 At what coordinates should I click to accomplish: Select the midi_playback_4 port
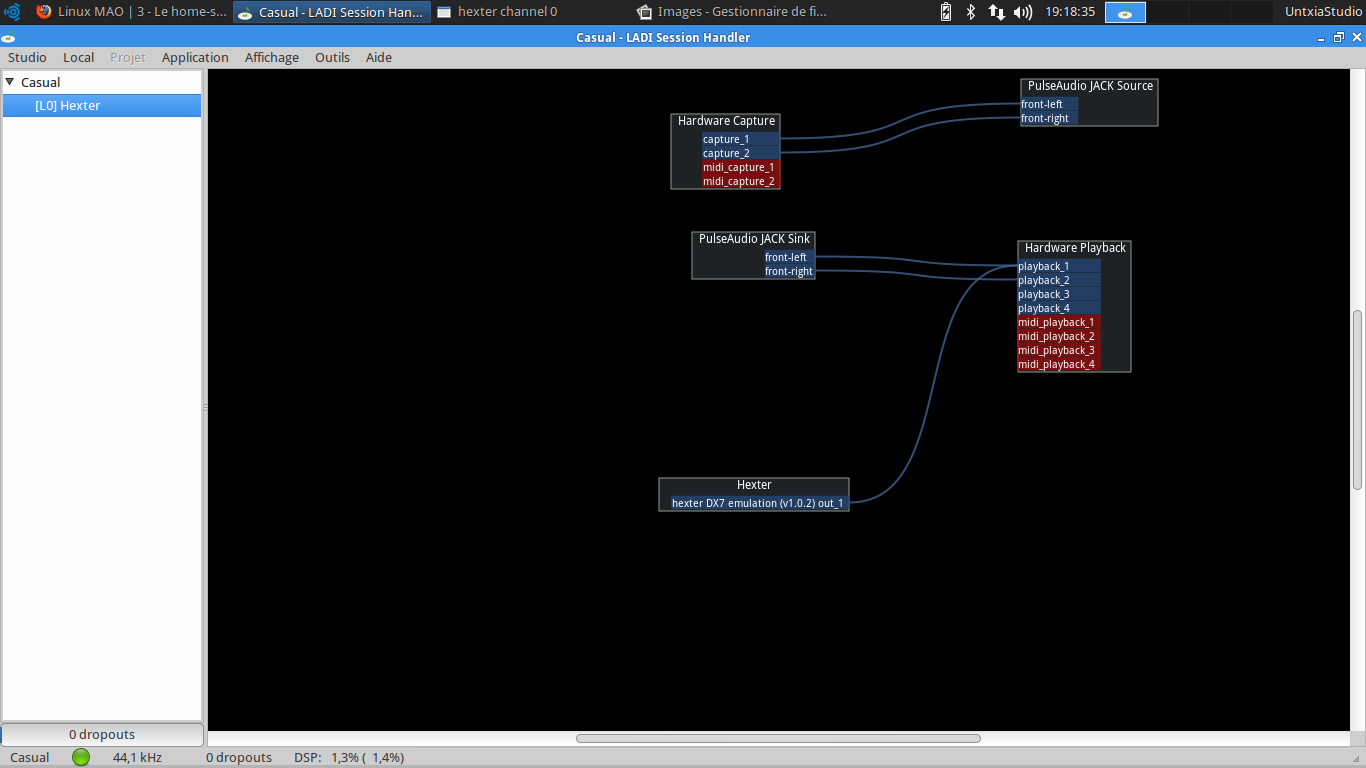point(1059,364)
